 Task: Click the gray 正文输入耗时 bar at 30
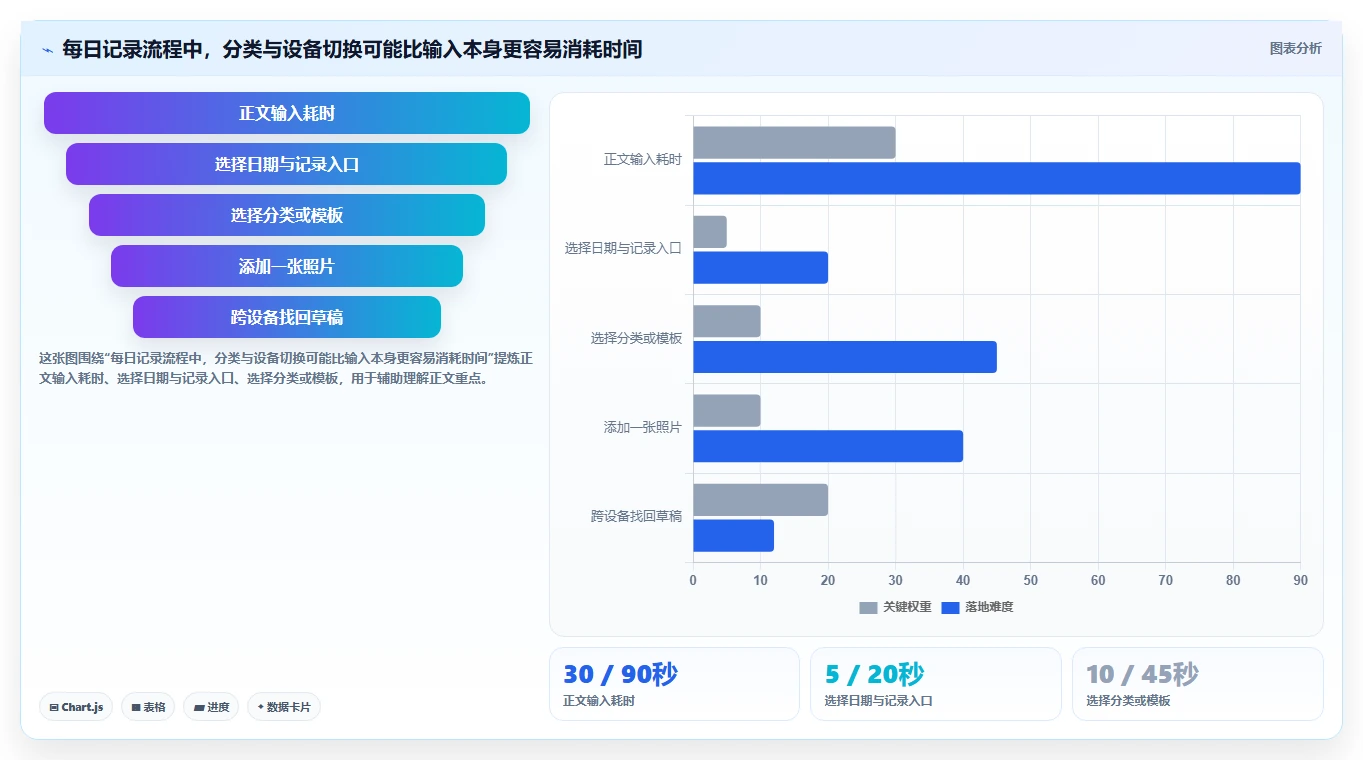794,142
